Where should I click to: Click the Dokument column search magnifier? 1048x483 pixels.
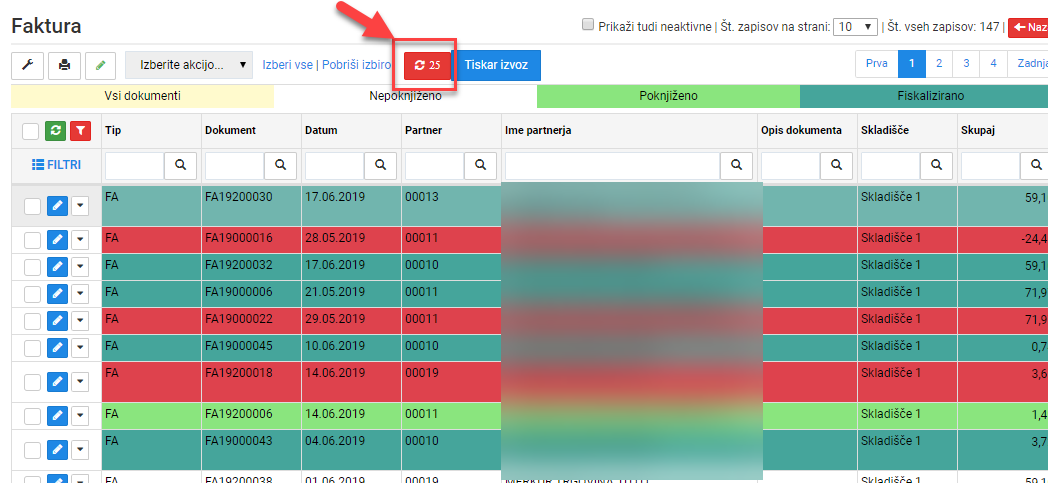pos(281,166)
